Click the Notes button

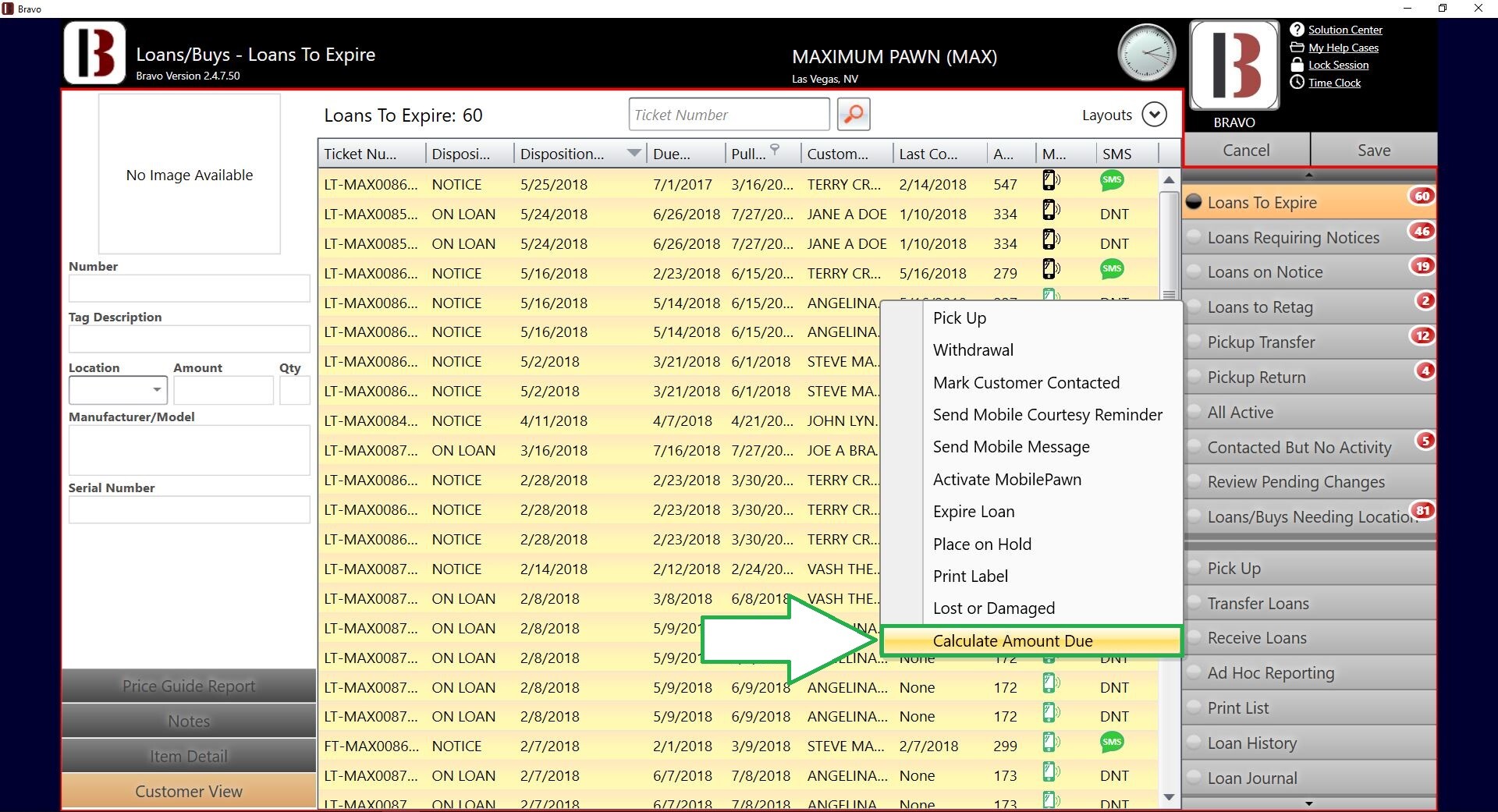[x=189, y=721]
